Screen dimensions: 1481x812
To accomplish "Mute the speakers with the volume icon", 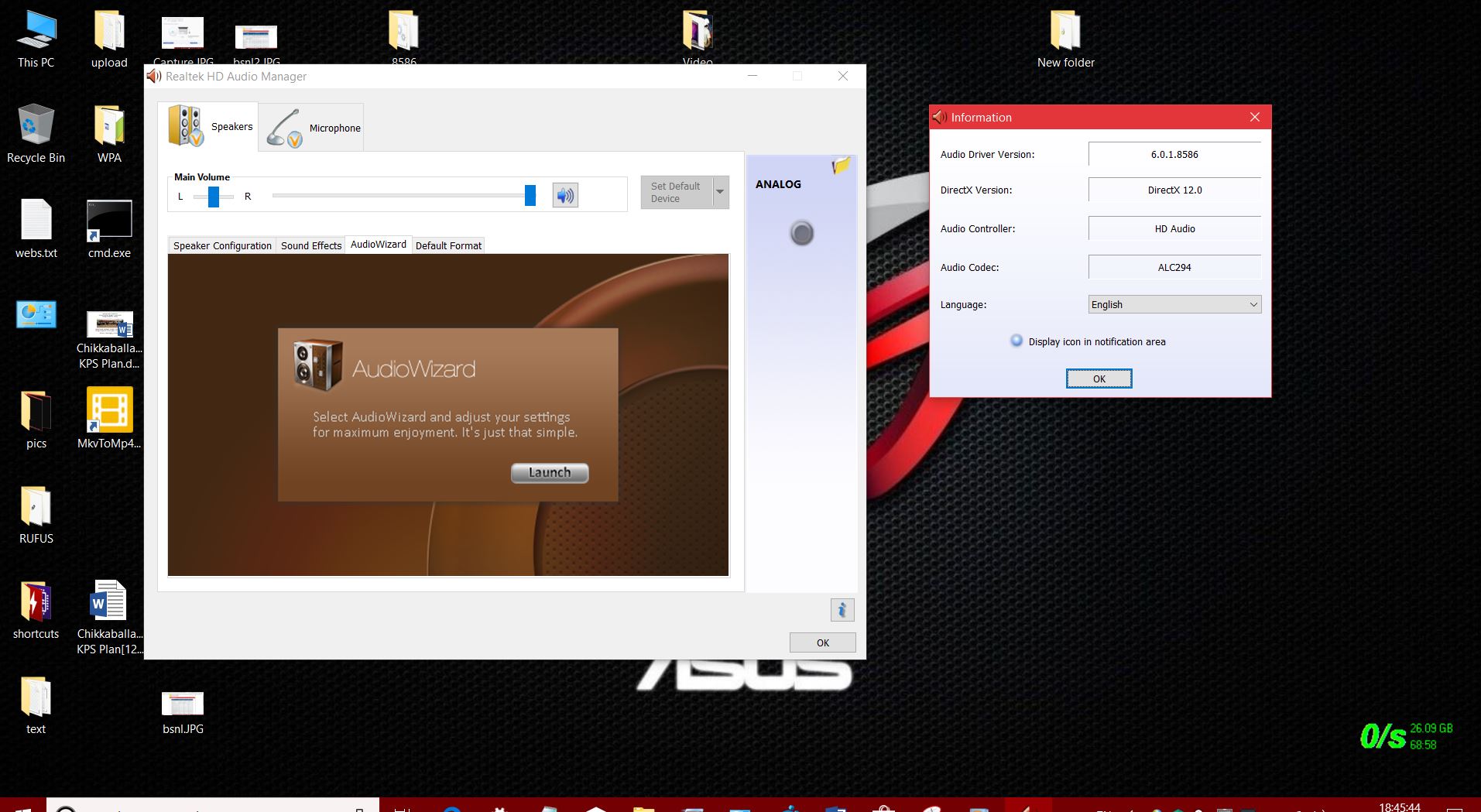I will pos(565,195).
